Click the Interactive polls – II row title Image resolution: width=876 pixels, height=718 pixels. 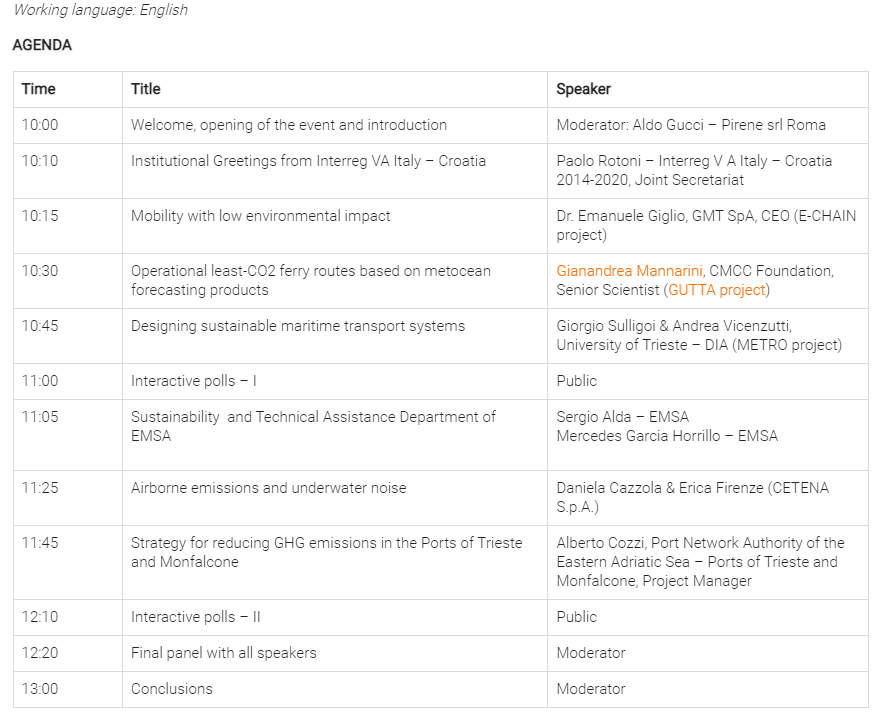point(196,617)
